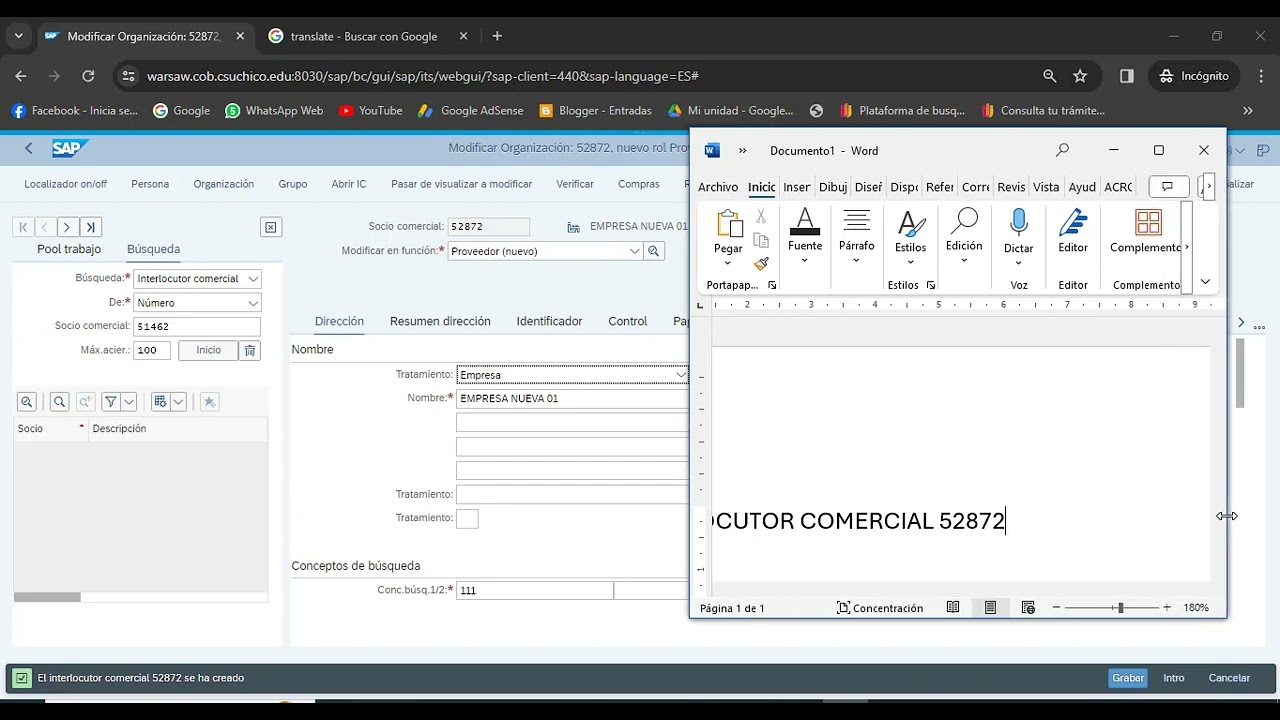Switch Word to read mode view
Image resolution: width=1280 pixels, height=720 pixels.
(x=953, y=607)
